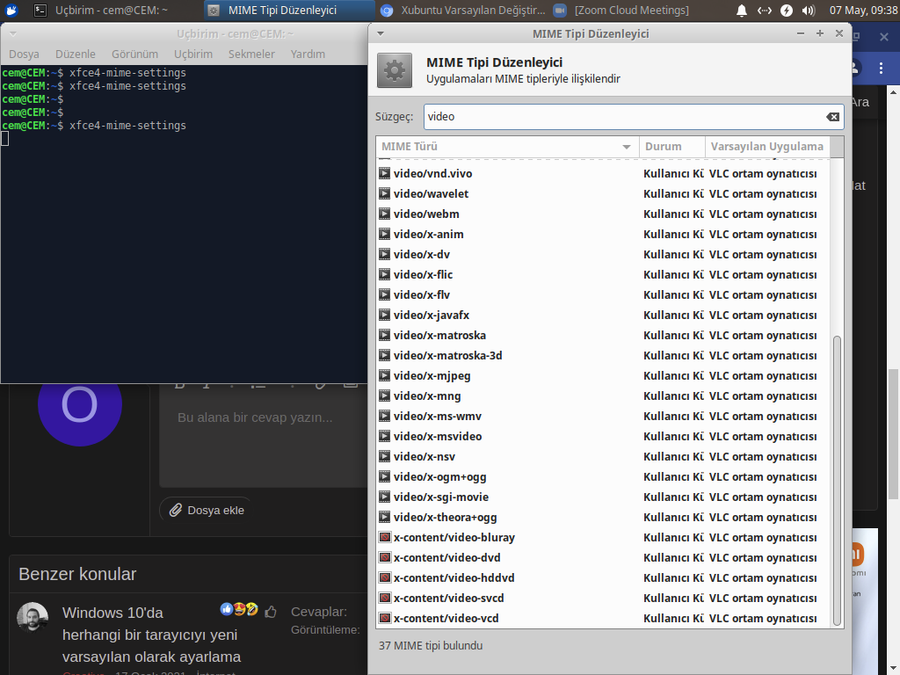Click the volume speaker tray icon
900x675 pixels.
[808, 10]
